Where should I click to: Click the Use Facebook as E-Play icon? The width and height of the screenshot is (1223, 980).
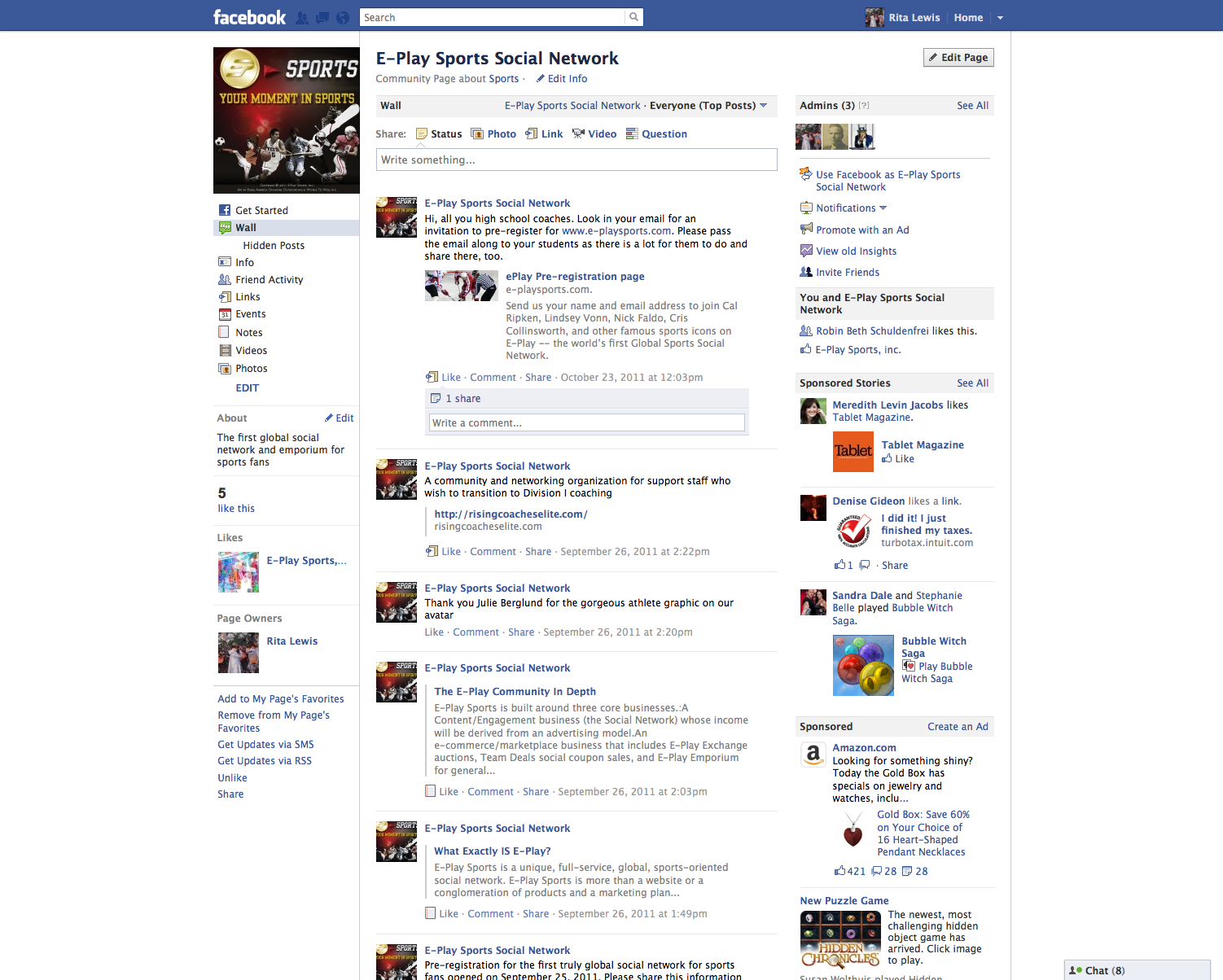[x=806, y=174]
